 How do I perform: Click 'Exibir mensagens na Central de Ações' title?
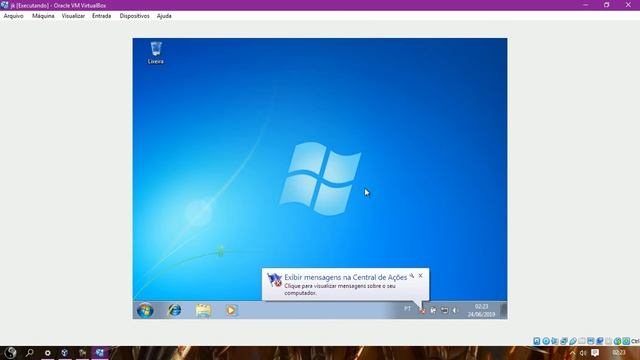click(x=345, y=277)
